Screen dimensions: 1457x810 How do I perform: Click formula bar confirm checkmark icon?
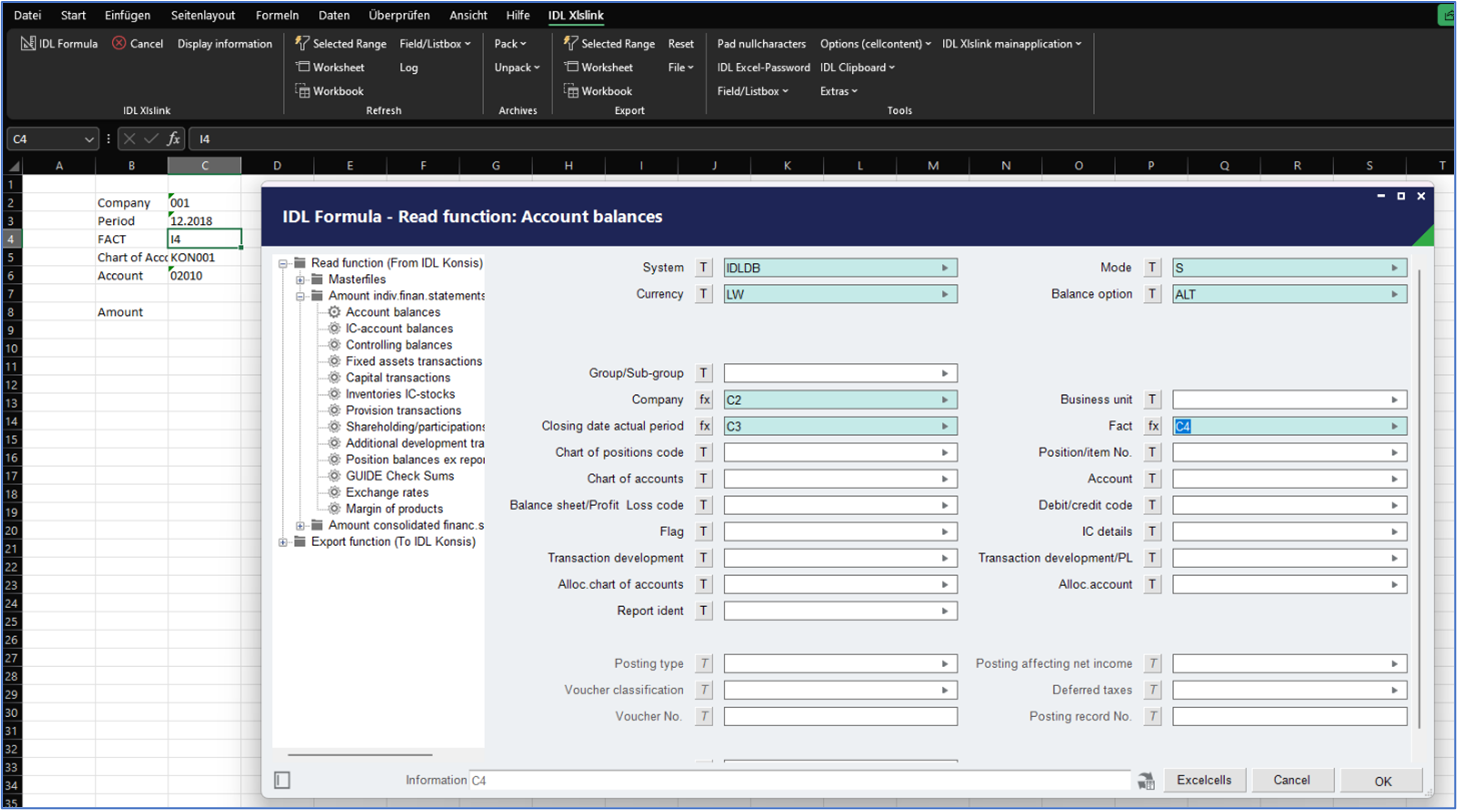click(151, 139)
